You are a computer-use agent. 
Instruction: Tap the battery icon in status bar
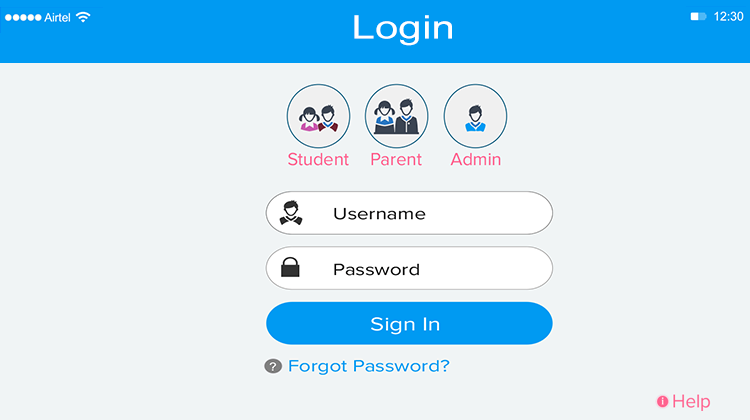click(x=698, y=17)
